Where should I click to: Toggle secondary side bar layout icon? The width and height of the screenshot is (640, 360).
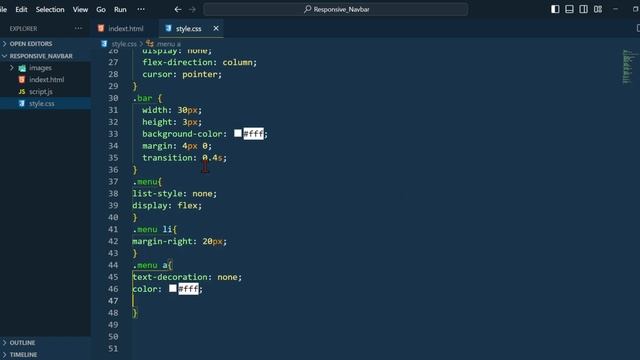point(583,9)
